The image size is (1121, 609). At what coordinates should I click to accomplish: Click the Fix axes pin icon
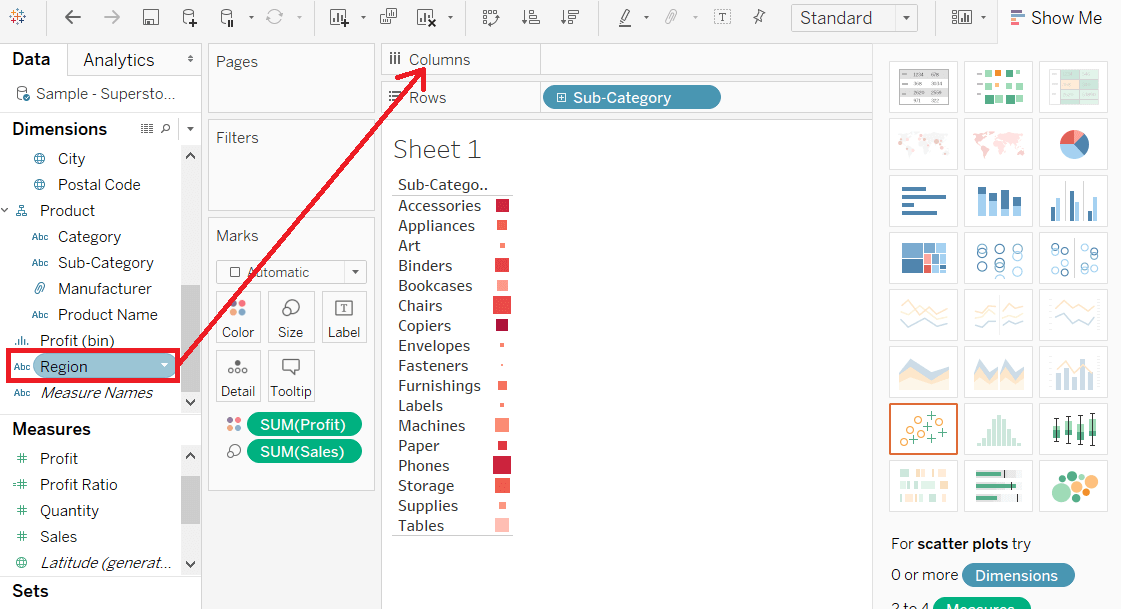point(759,17)
